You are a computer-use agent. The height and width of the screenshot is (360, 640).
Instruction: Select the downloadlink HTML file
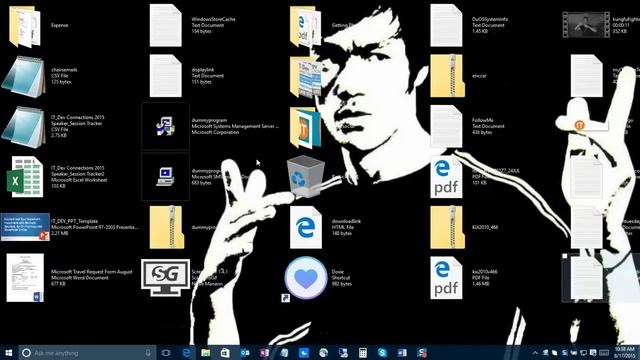pos(306,227)
